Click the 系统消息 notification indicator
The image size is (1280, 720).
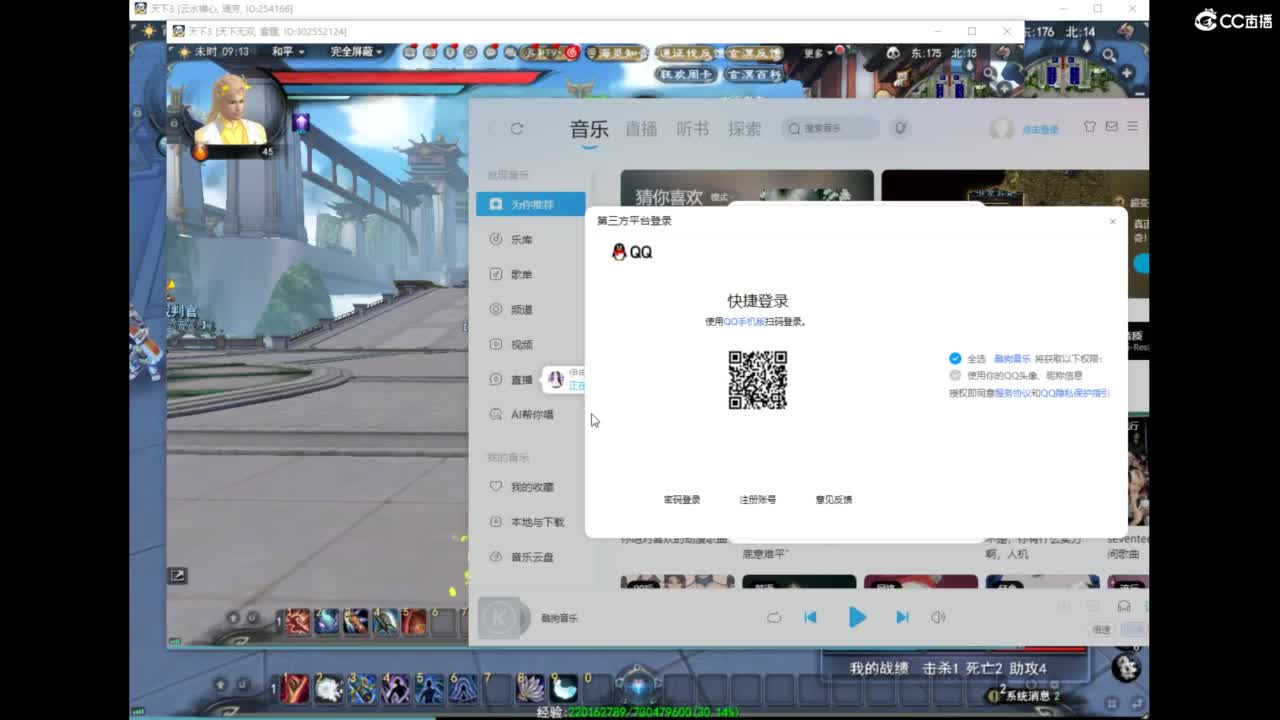pos(1024,695)
